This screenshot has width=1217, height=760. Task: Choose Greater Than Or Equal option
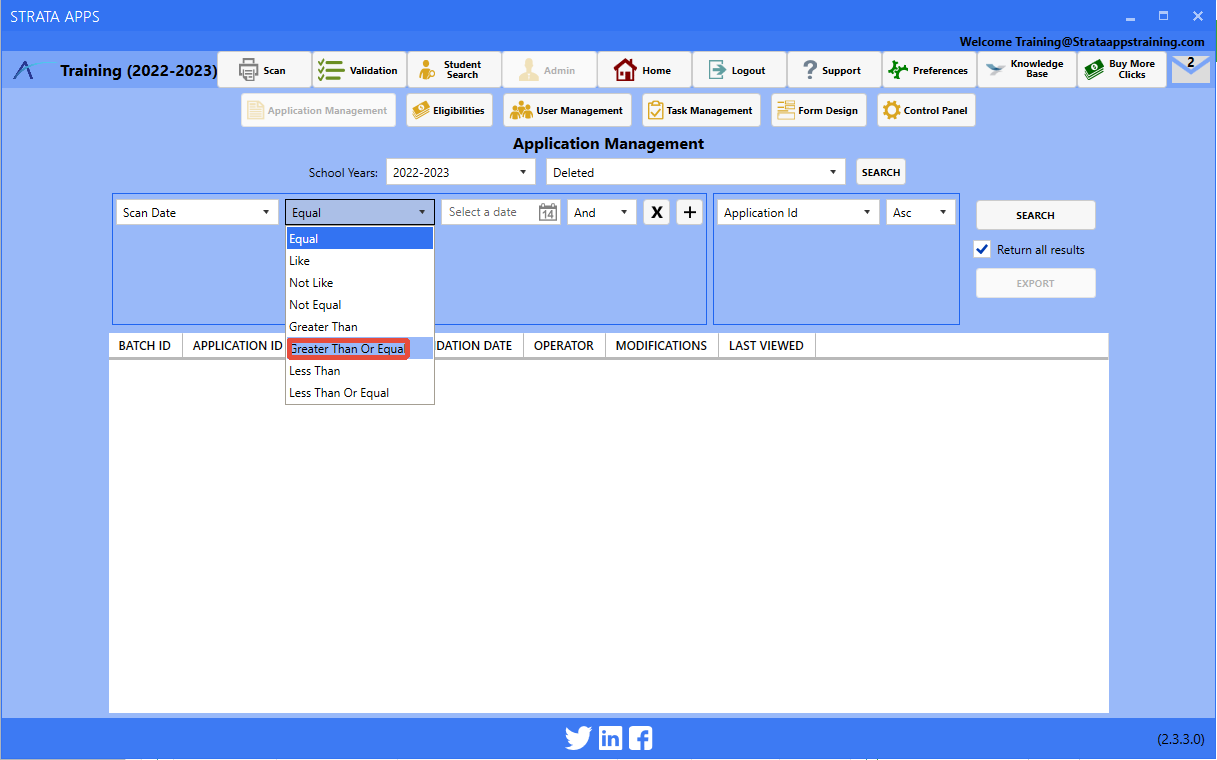click(360, 348)
